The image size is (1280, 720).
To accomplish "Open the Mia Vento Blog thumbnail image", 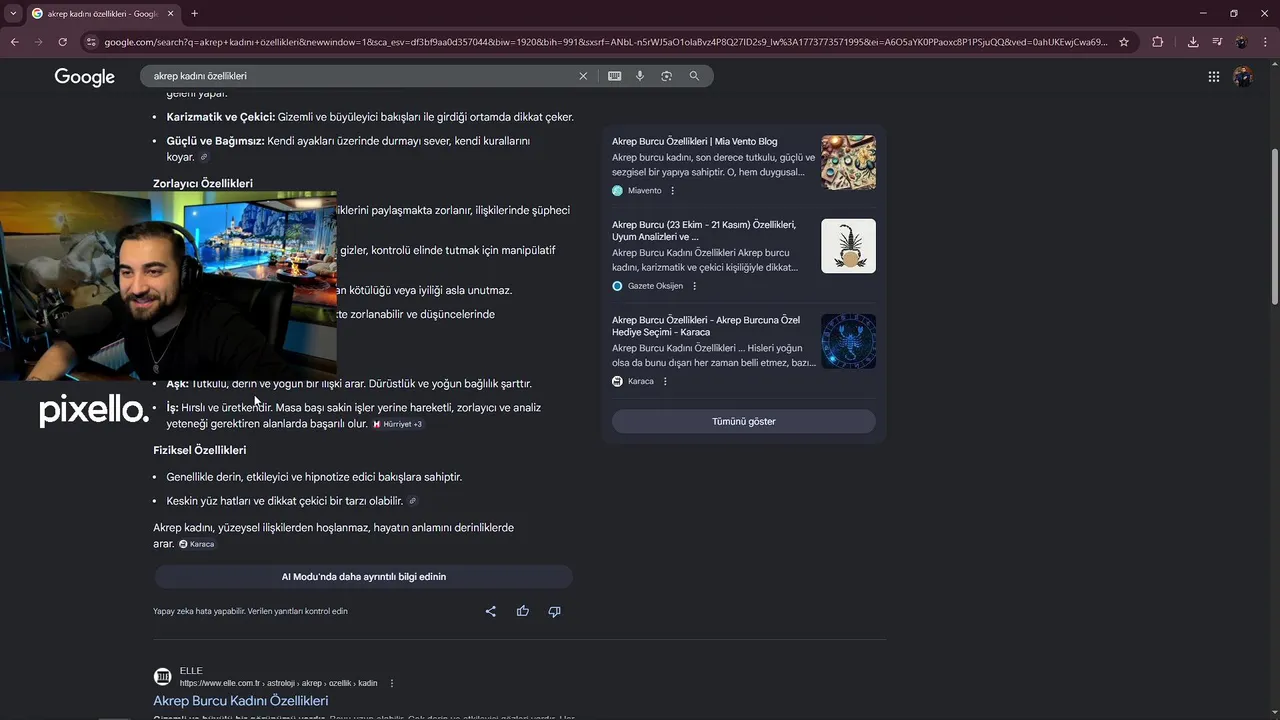I will [848, 162].
